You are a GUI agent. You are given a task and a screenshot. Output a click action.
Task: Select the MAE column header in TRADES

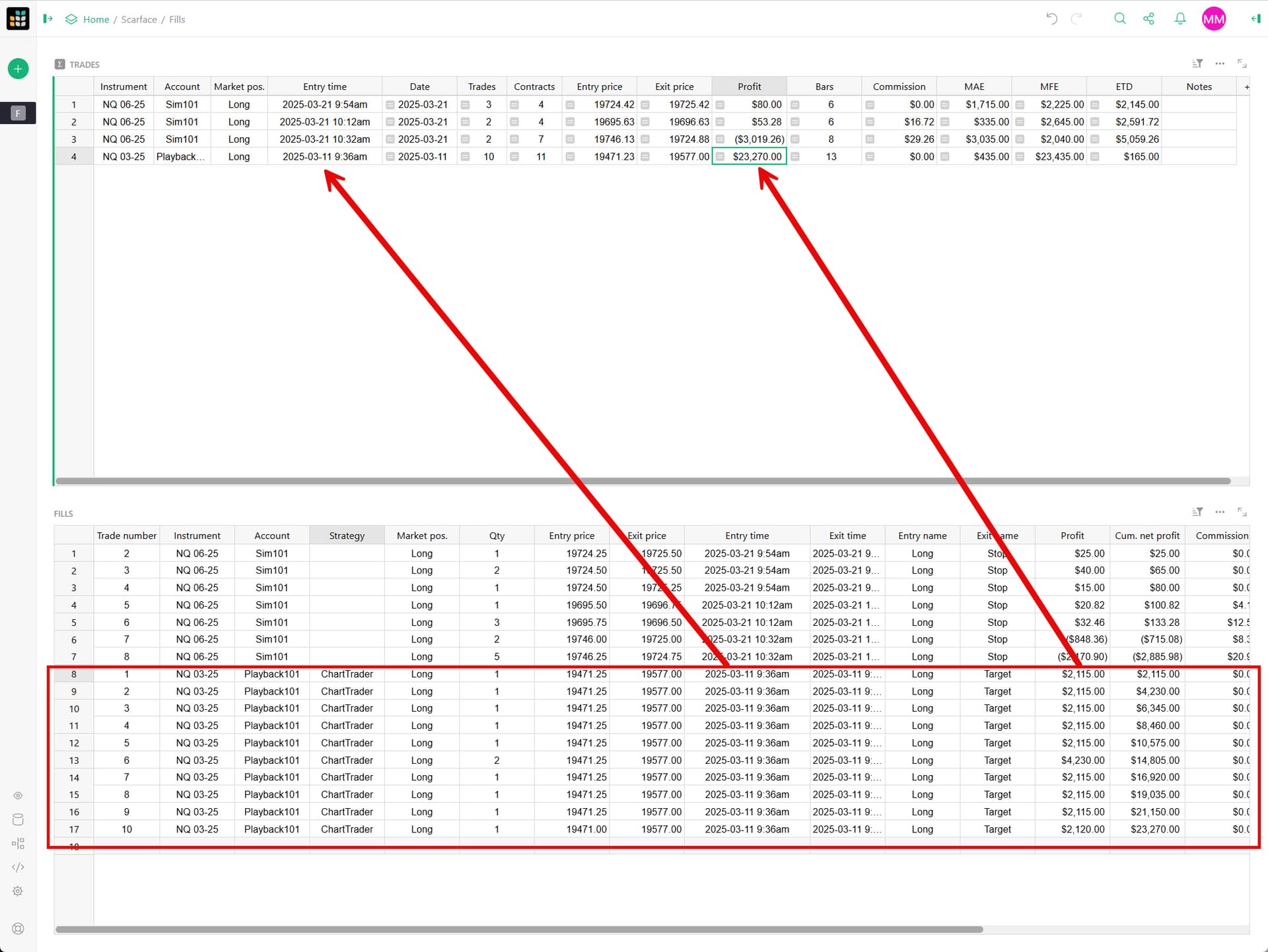coord(974,86)
